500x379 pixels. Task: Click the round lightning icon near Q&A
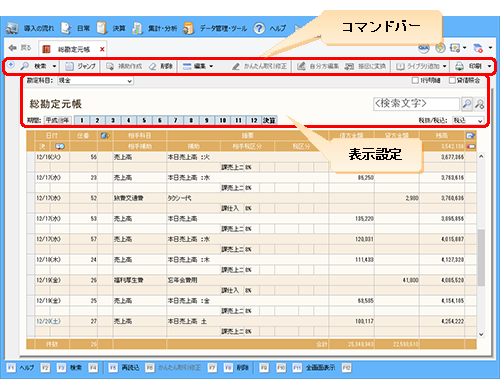click(x=440, y=48)
